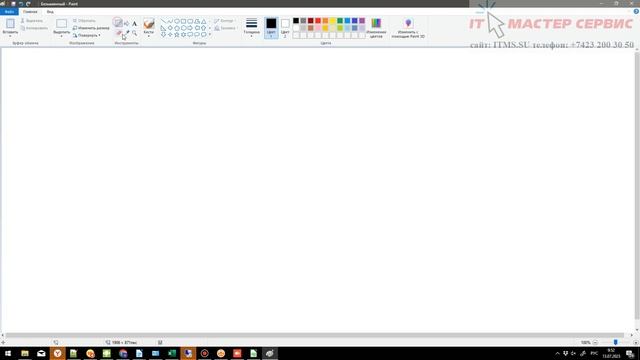Screen dimensions: 640x360
Task: Open the Brushes (Кисти) dropdown
Action: 149,28
